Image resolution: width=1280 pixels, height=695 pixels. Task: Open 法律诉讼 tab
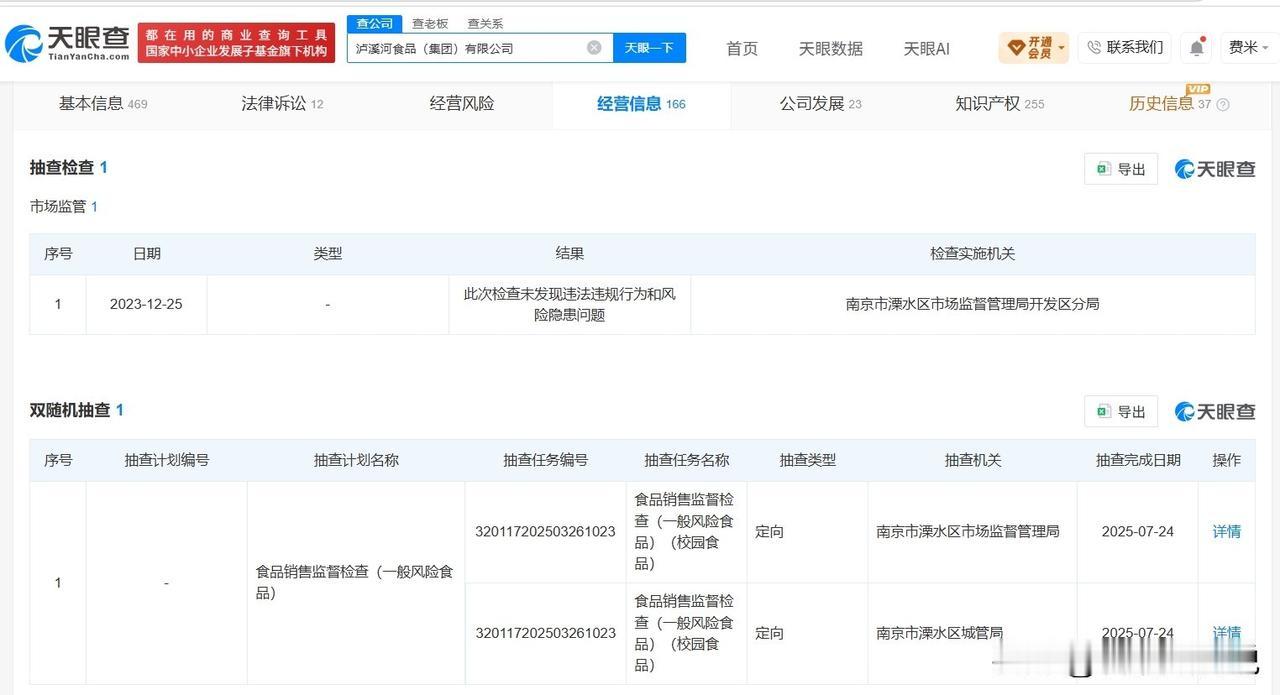click(282, 103)
